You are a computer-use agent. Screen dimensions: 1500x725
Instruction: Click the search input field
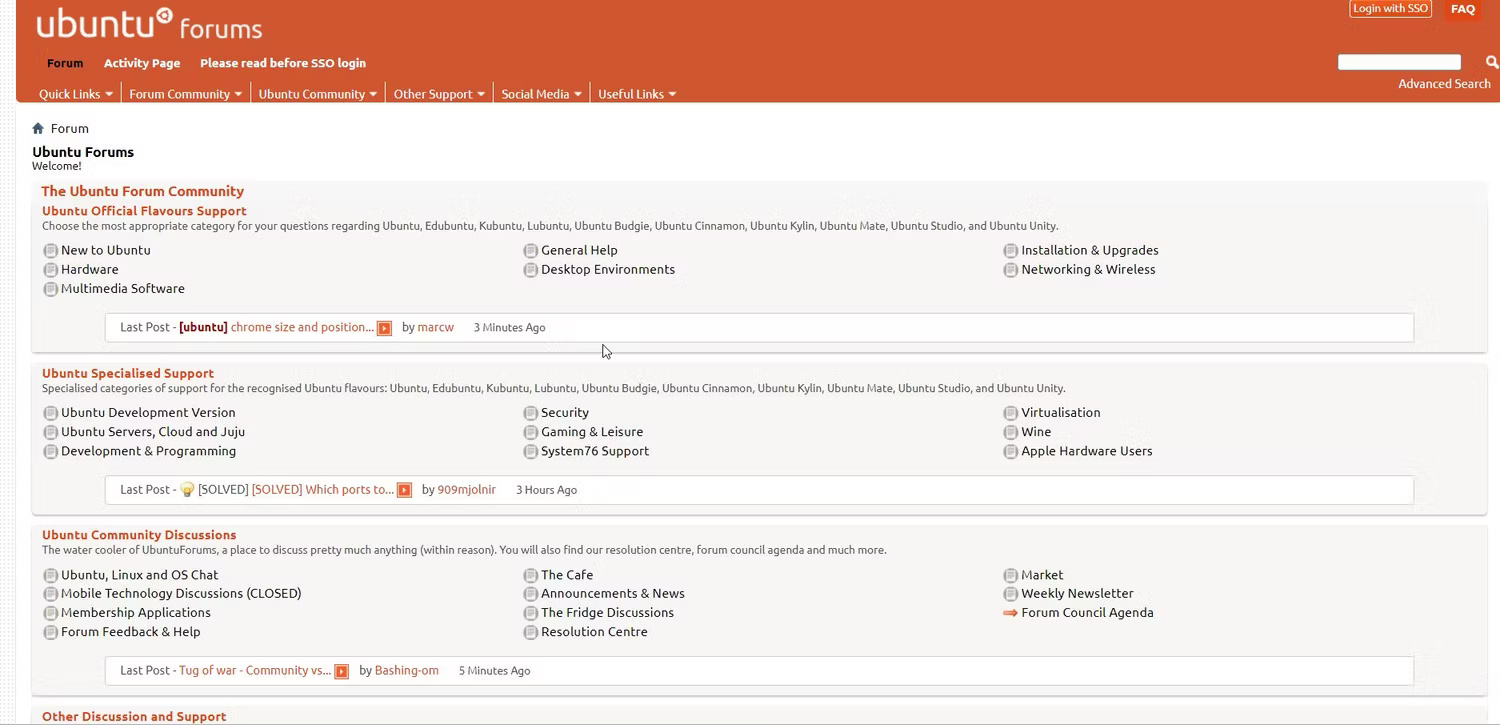pyautogui.click(x=1399, y=62)
